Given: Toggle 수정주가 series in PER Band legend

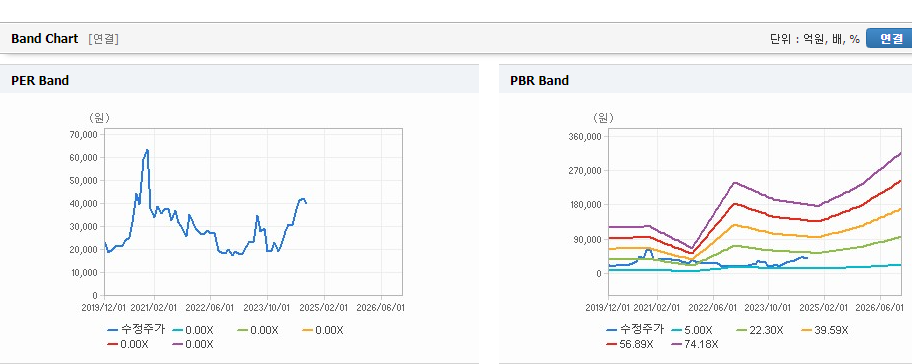Looking at the screenshot, I should tap(136, 330).
